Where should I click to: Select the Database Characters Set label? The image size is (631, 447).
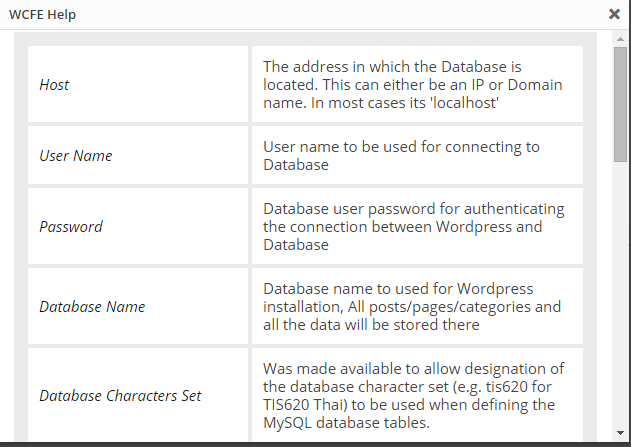(x=120, y=396)
